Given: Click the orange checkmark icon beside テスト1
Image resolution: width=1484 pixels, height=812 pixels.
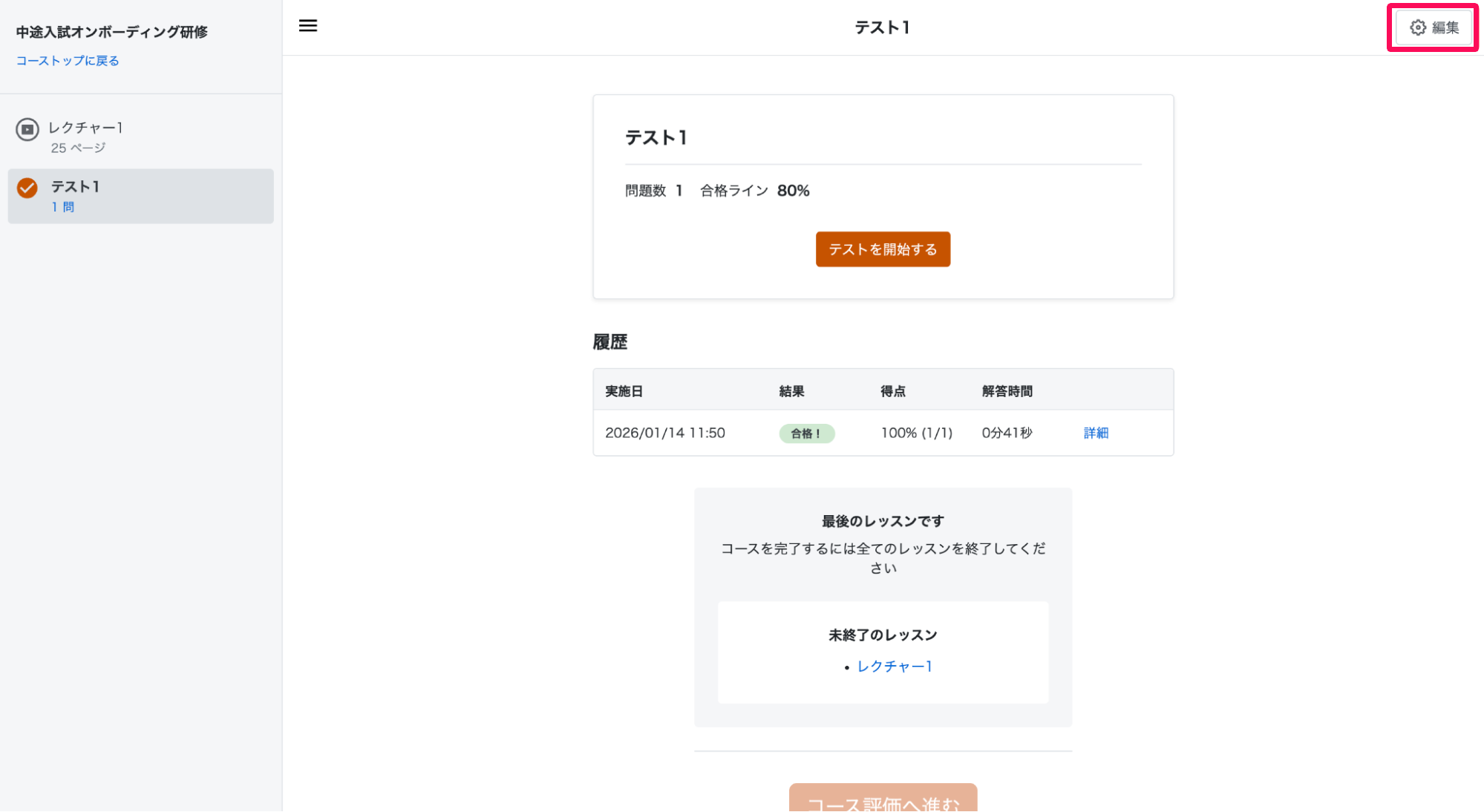Looking at the screenshot, I should pyautogui.click(x=27, y=188).
